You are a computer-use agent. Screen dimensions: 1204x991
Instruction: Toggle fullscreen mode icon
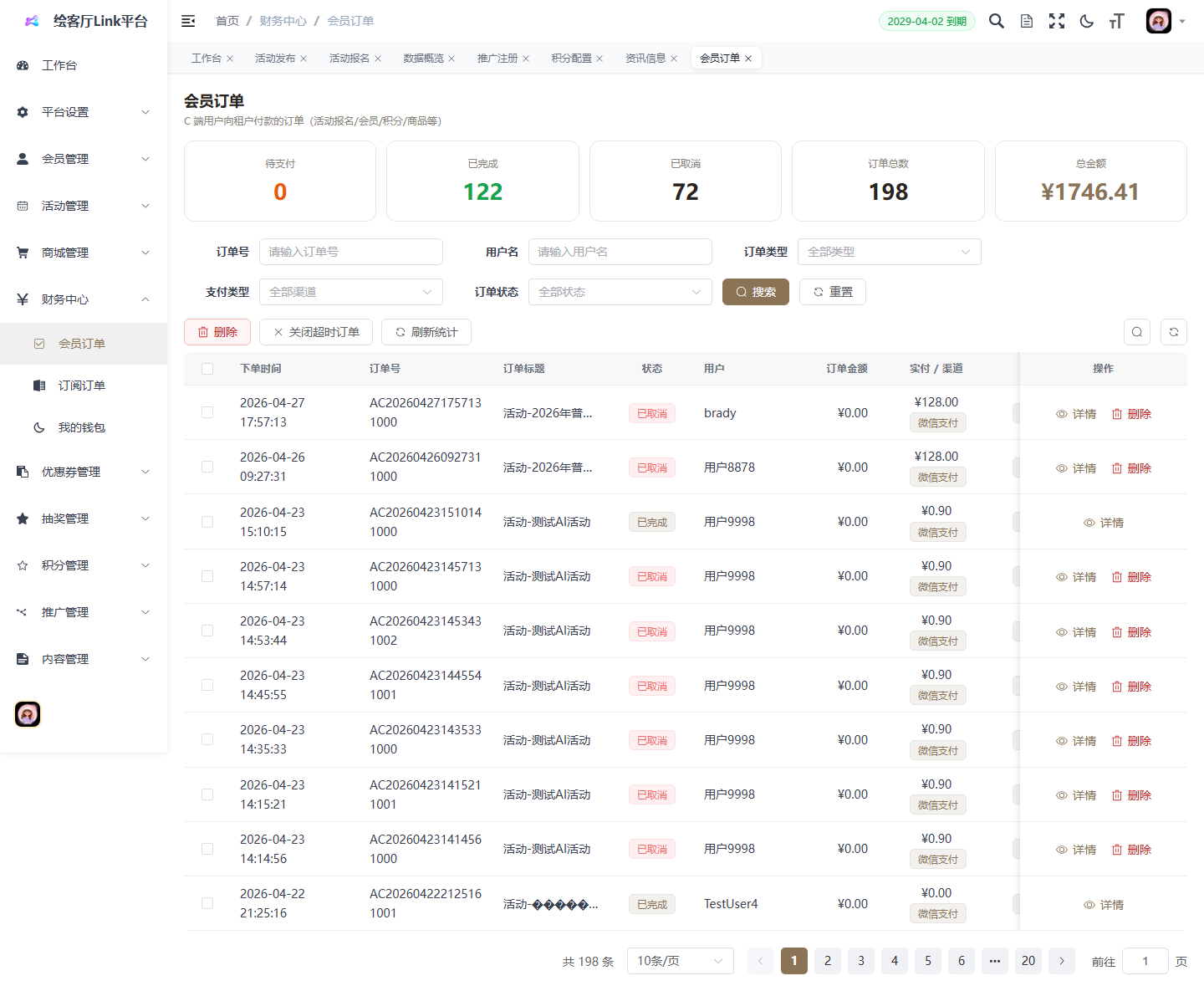(1057, 21)
